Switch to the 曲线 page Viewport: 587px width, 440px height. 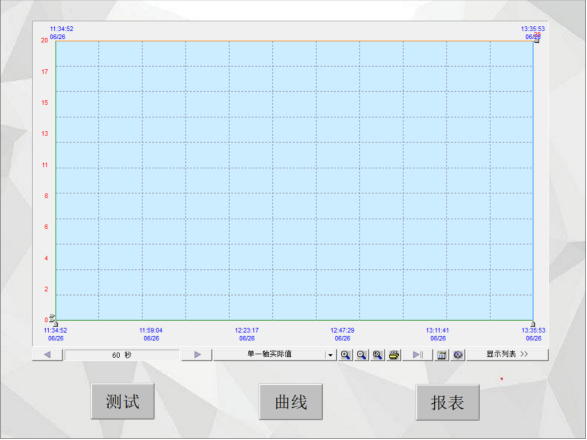click(x=291, y=402)
